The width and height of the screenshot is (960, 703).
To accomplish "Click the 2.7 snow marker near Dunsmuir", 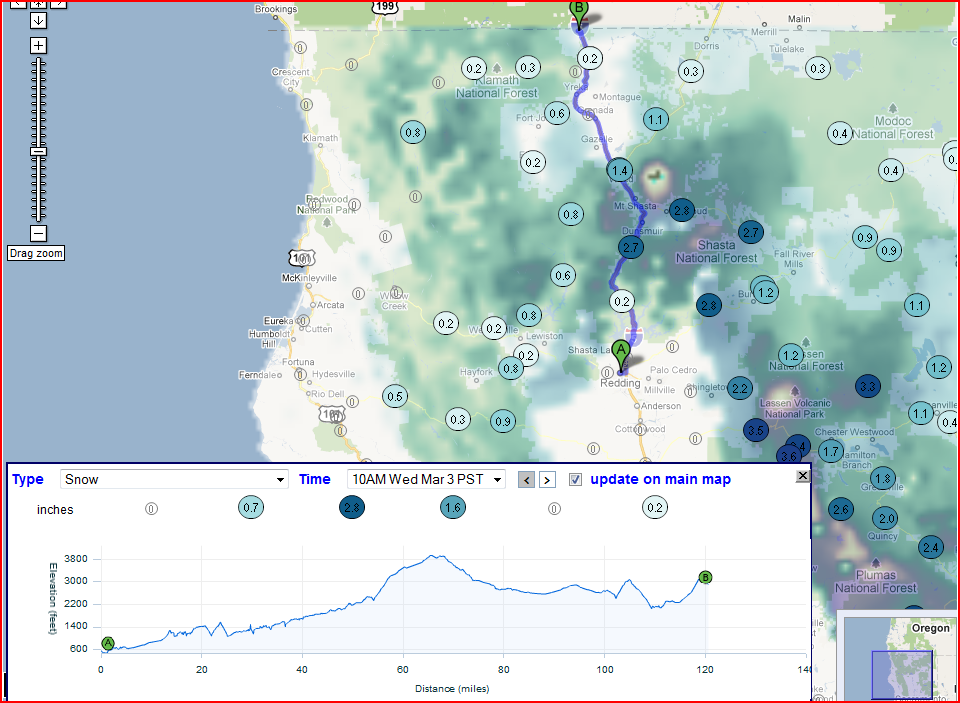I will [x=631, y=247].
